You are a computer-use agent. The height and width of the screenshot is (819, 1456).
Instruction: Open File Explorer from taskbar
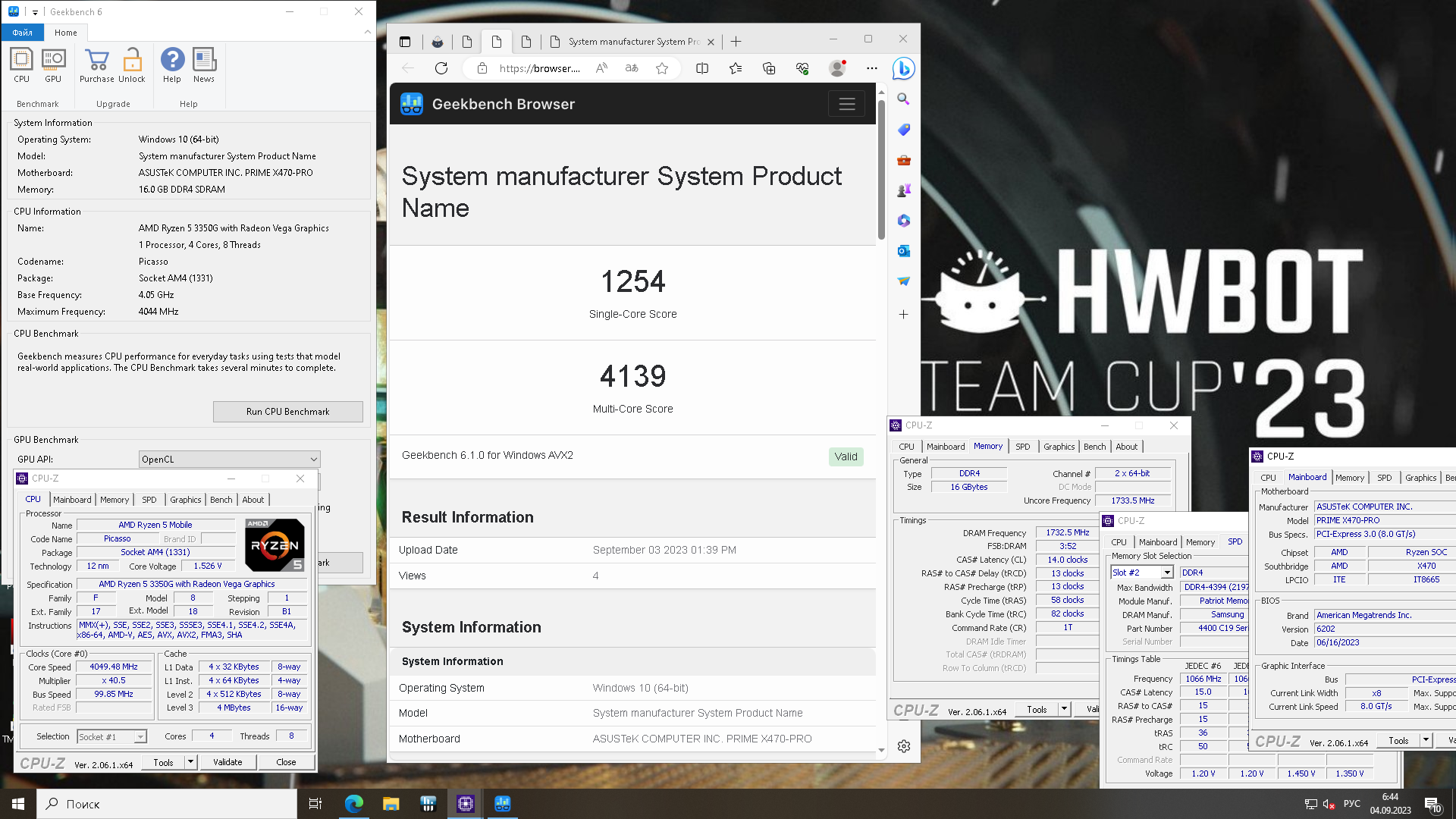coord(391,804)
